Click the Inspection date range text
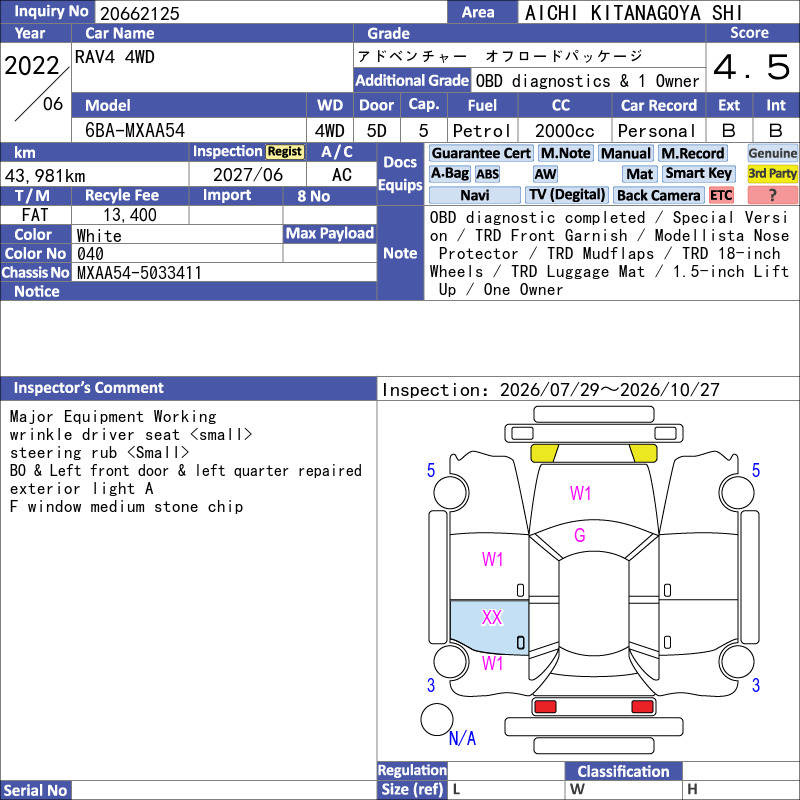This screenshot has height=800, width=800. (551, 390)
